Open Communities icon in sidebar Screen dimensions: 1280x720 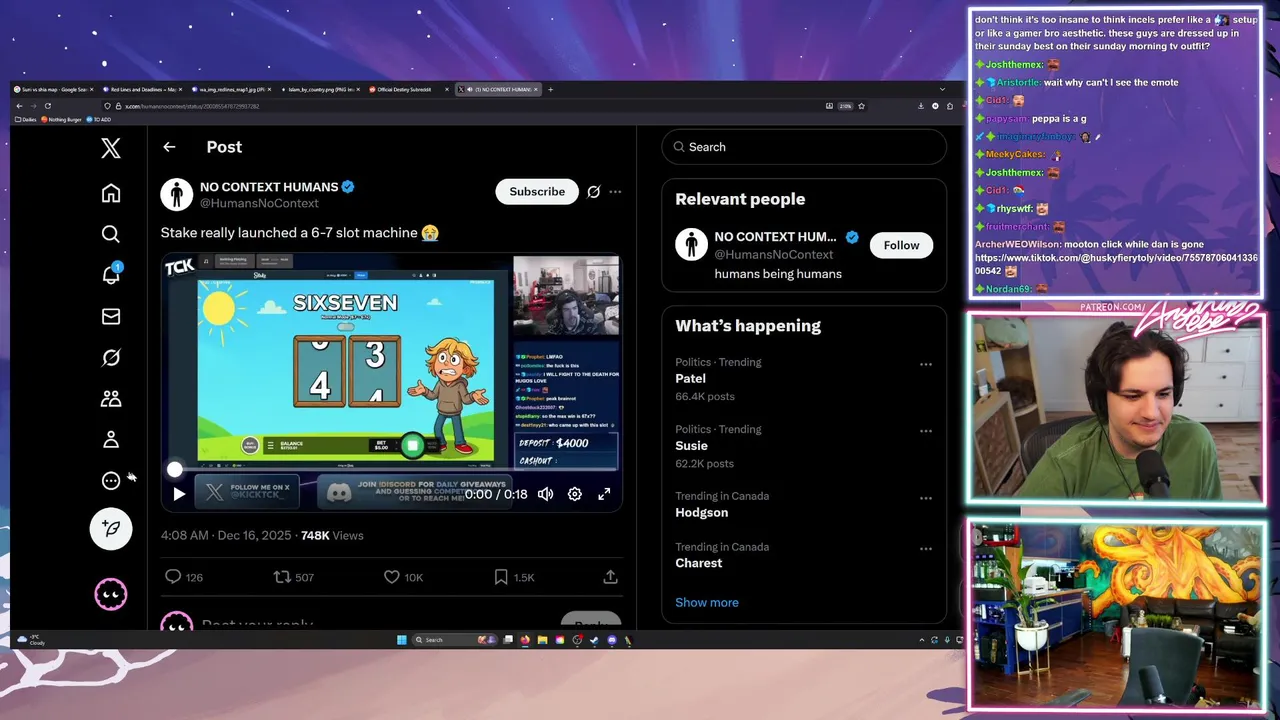point(111,398)
